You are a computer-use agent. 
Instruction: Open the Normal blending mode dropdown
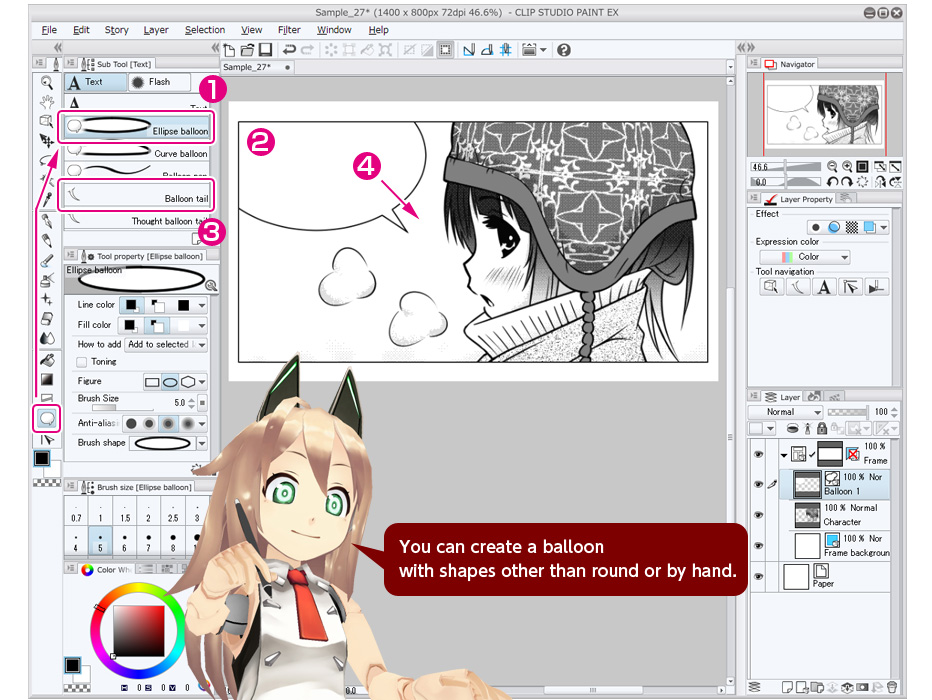(786, 412)
